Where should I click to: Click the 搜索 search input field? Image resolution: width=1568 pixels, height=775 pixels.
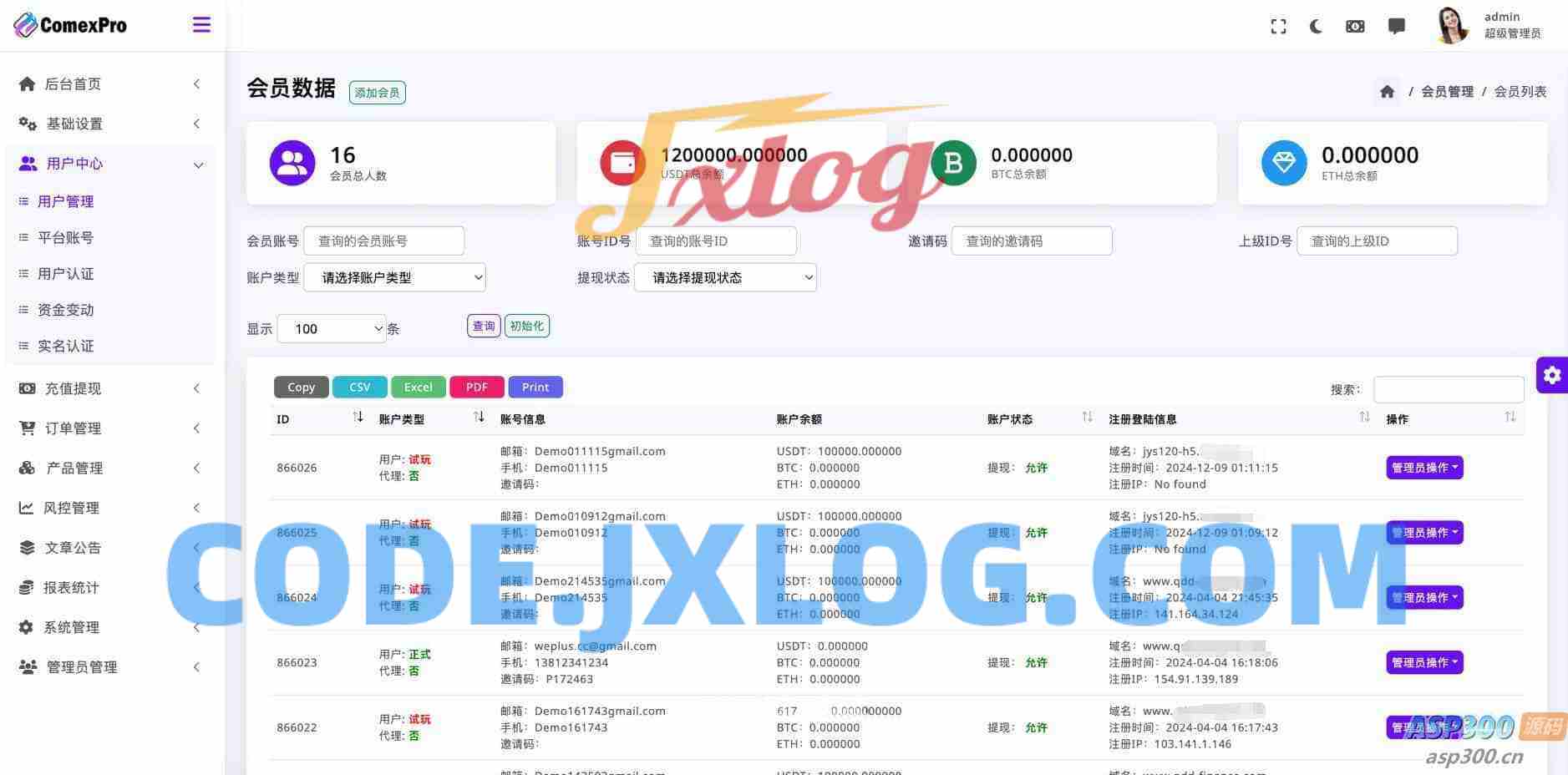(1449, 388)
